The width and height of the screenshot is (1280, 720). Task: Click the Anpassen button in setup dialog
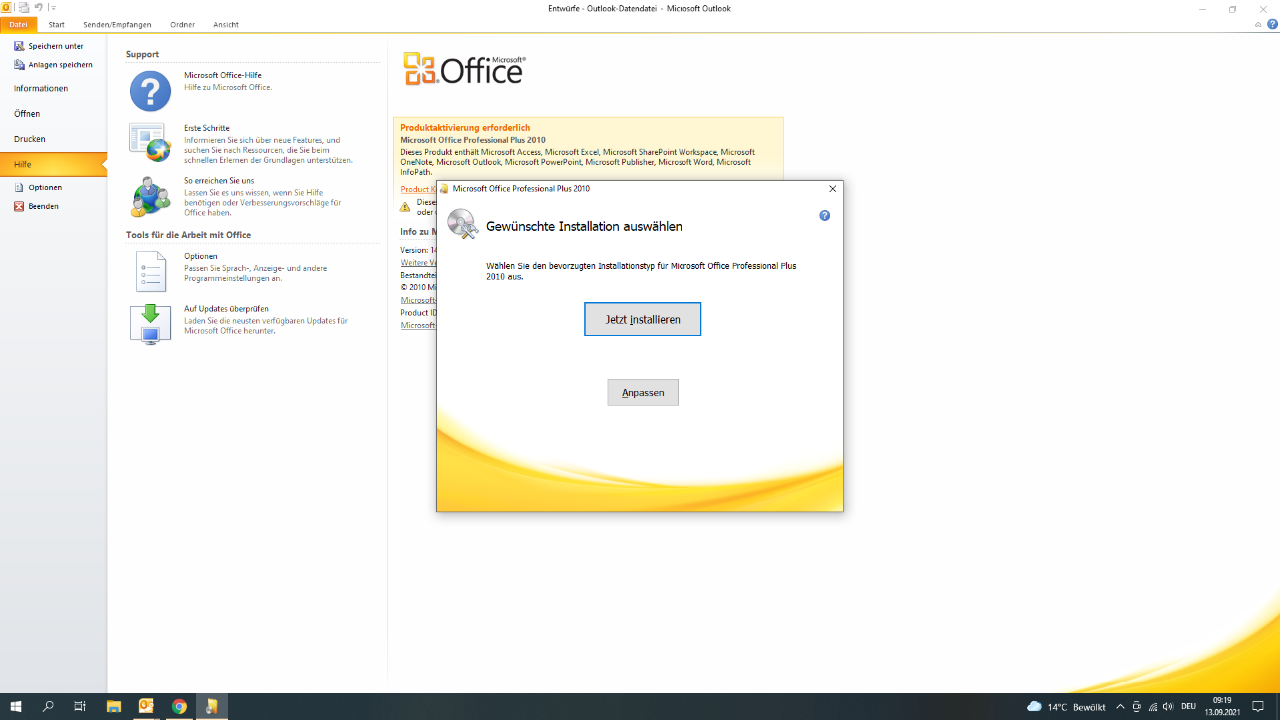click(643, 393)
